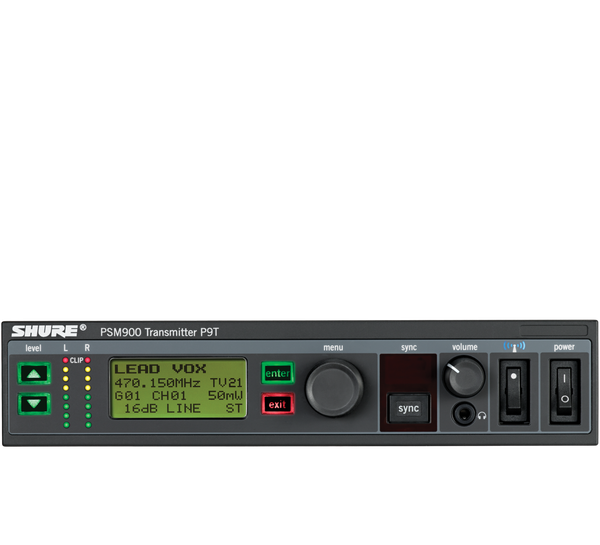600x545 pixels.
Task: Click the green enter button
Action: point(278,373)
